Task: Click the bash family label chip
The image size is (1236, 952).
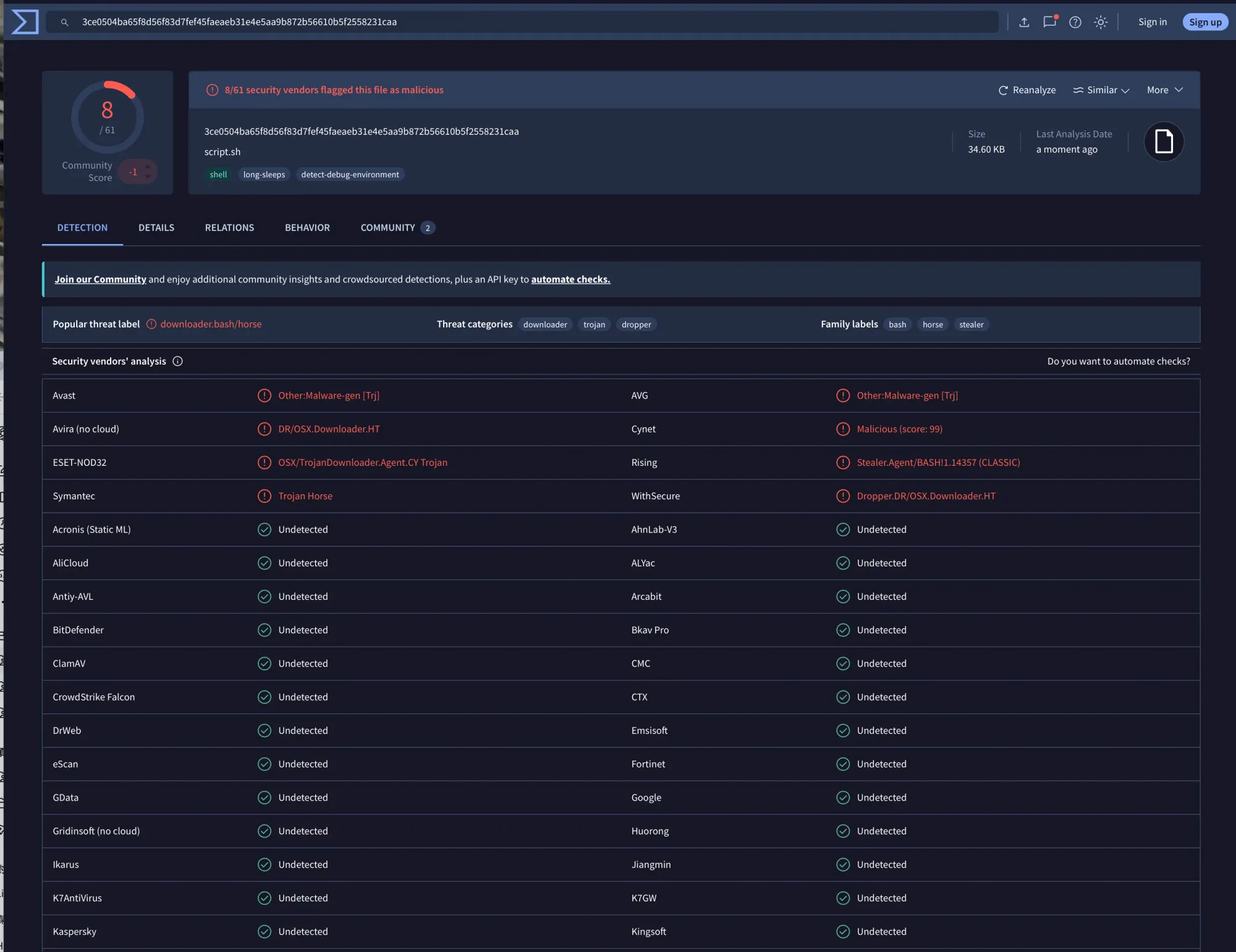Action: (897, 325)
